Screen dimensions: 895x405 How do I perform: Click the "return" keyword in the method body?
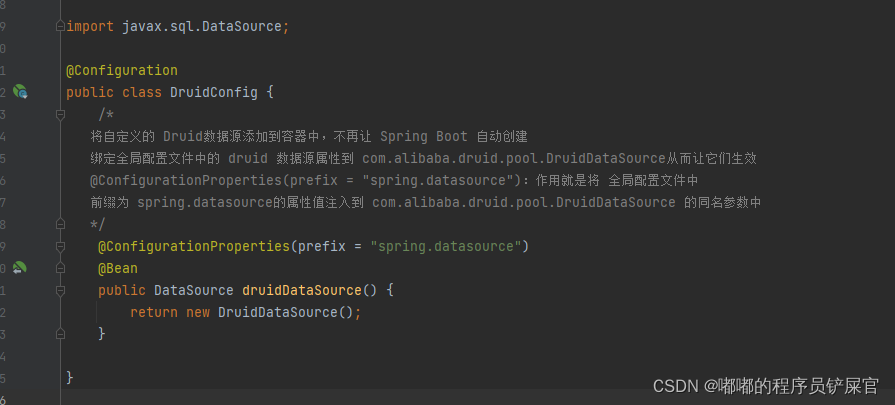click(x=153, y=312)
